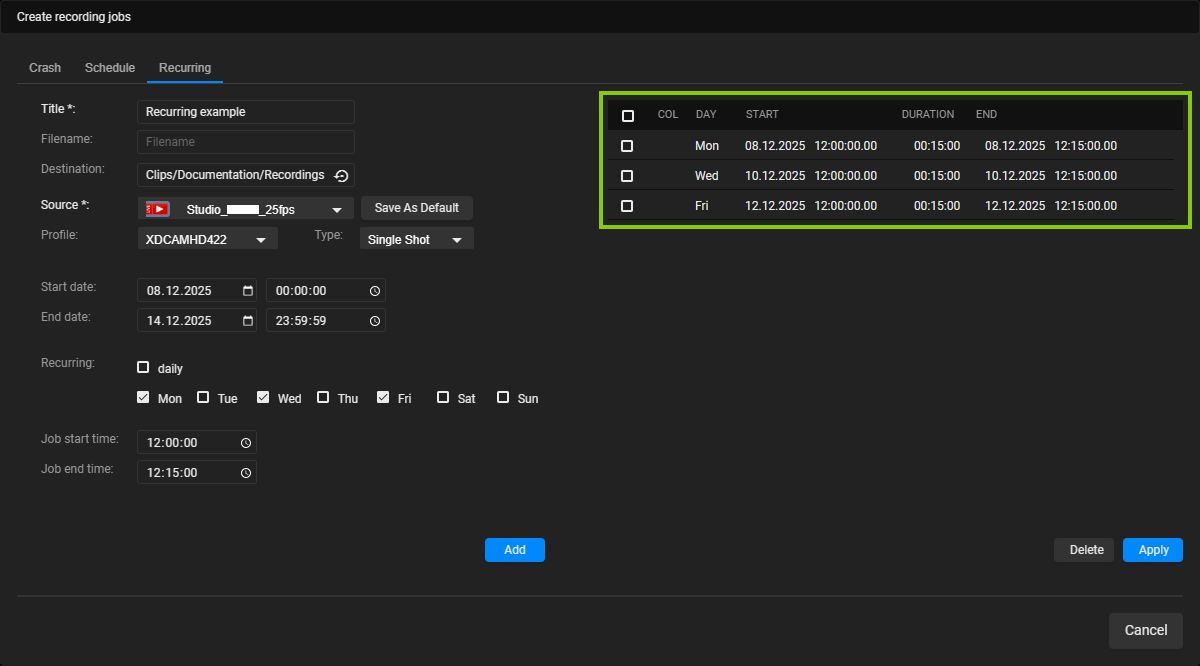Switch to the Crash tab
1200x666 pixels.
pos(45,67)
